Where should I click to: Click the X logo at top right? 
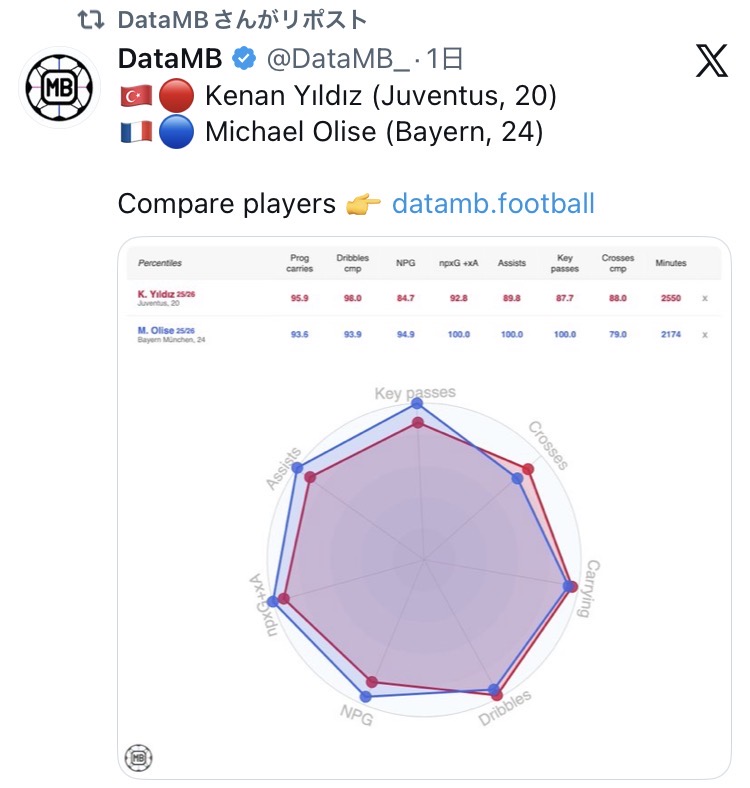(711, 62)
